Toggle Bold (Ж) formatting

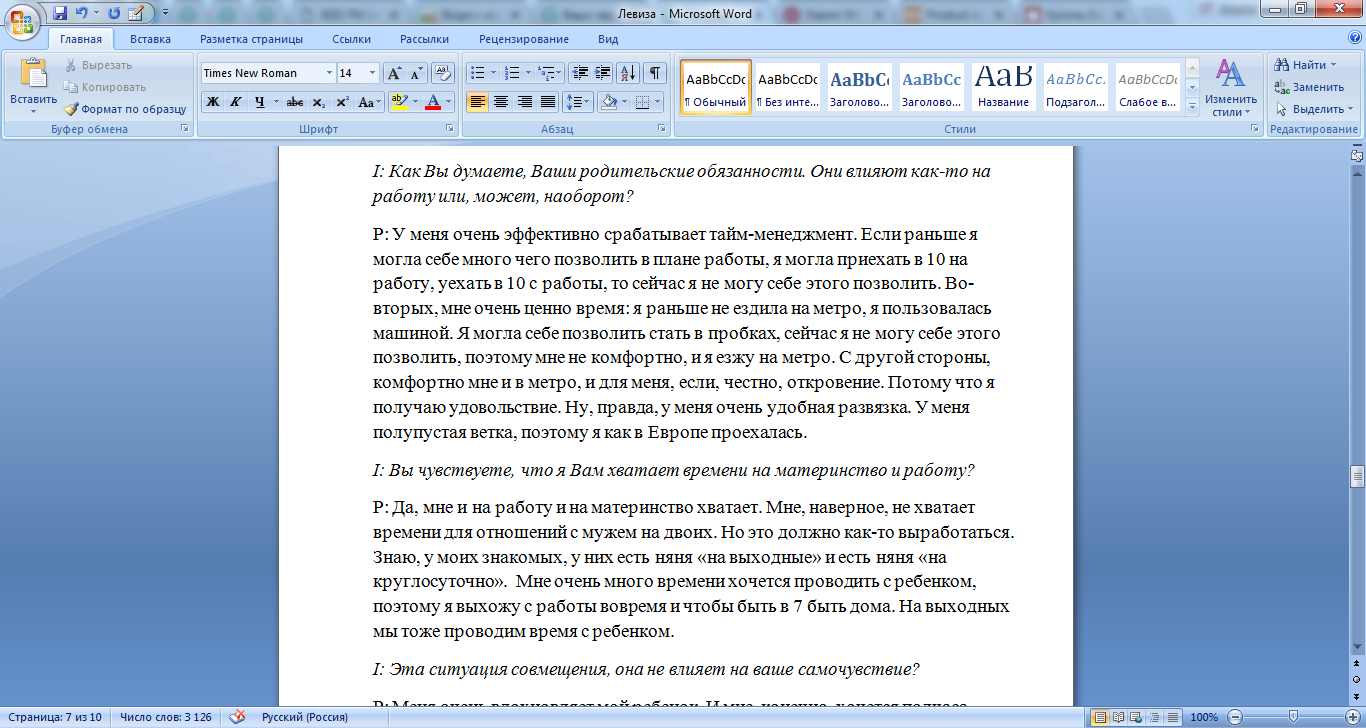213,102
